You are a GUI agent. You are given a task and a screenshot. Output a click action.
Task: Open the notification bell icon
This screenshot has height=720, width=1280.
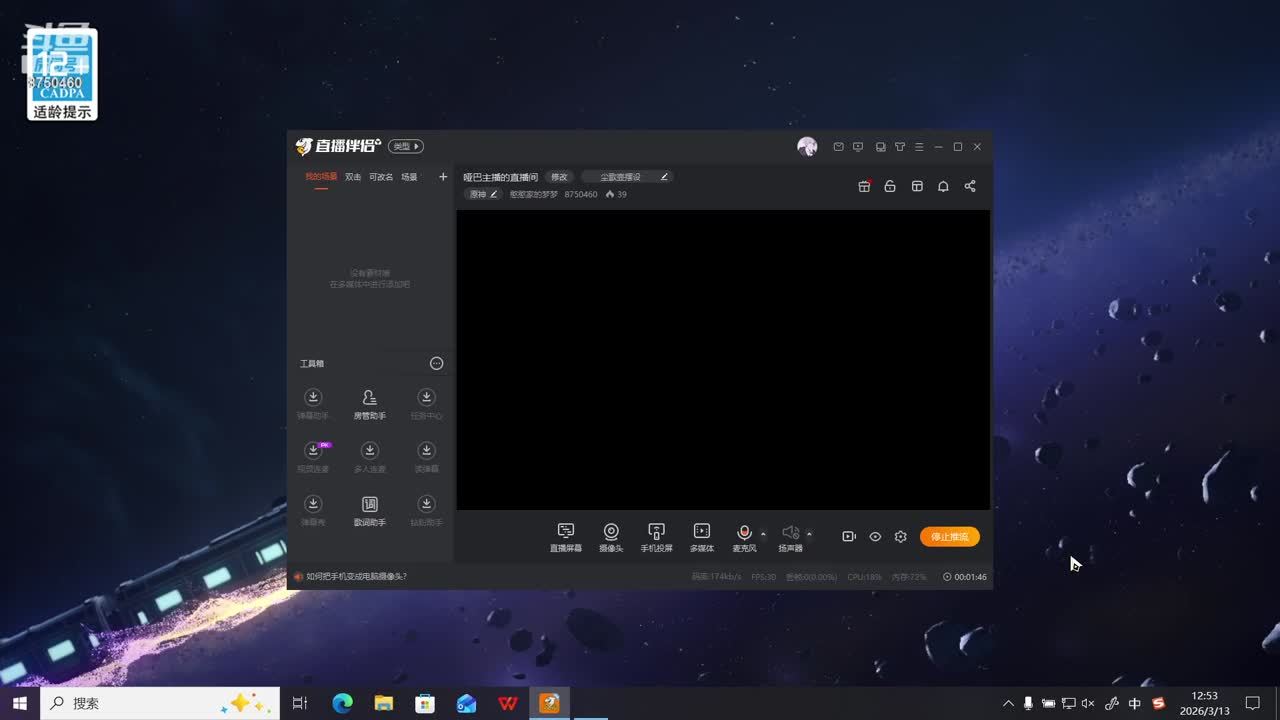pyautogui.click(x=943, y=186)
